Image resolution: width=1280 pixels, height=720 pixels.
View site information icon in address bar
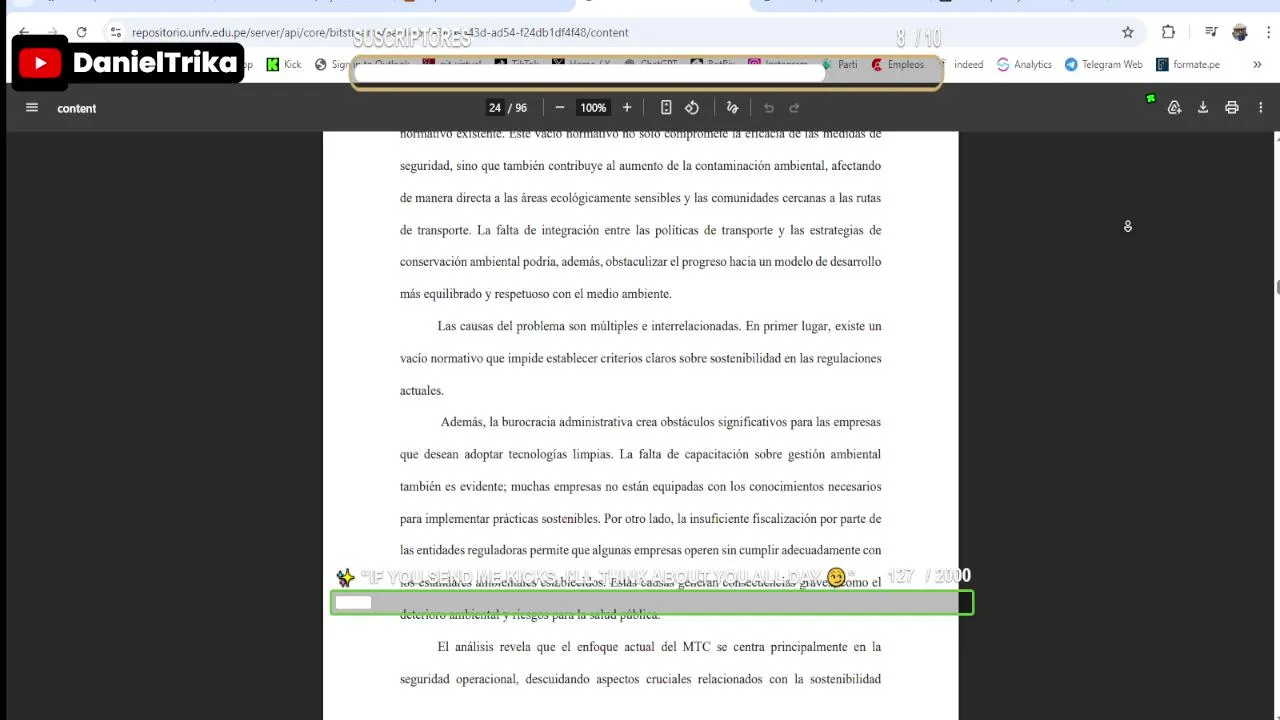pyautogui.click(x=116, y=32)
